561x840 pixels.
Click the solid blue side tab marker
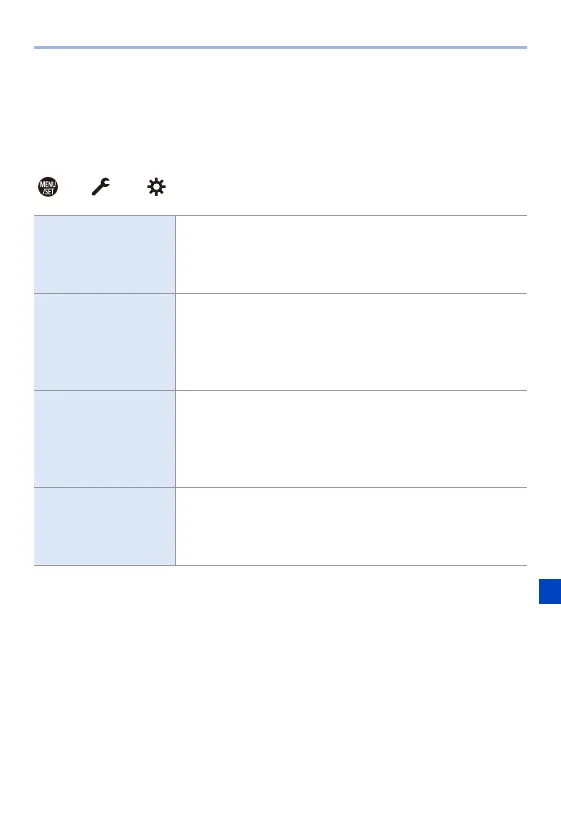click(x=550, y=591)
